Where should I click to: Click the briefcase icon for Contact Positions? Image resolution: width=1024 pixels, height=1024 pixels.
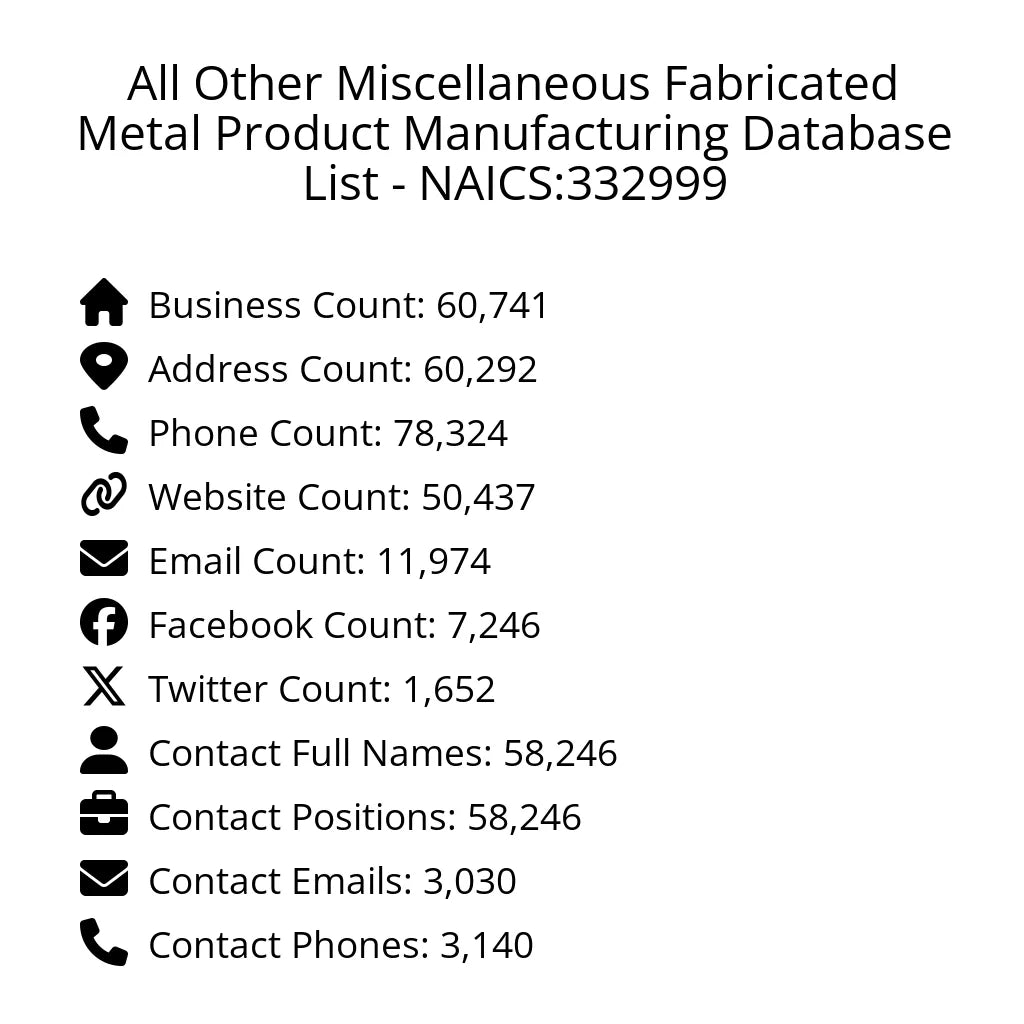click(104, 815)
